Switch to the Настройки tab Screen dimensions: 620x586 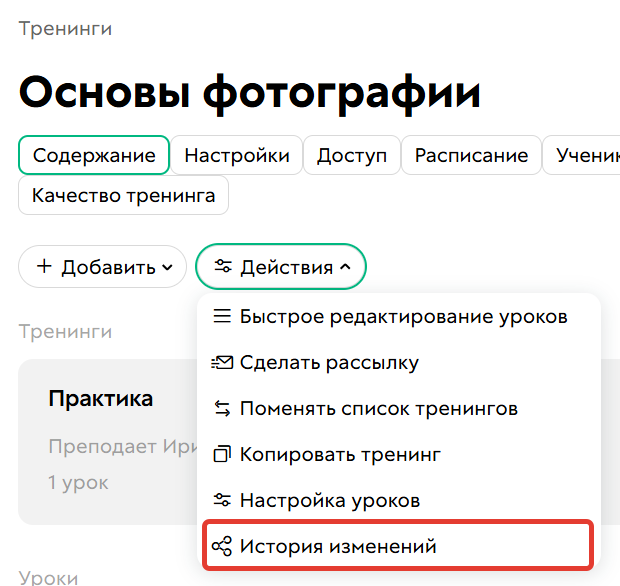point(236,155)
